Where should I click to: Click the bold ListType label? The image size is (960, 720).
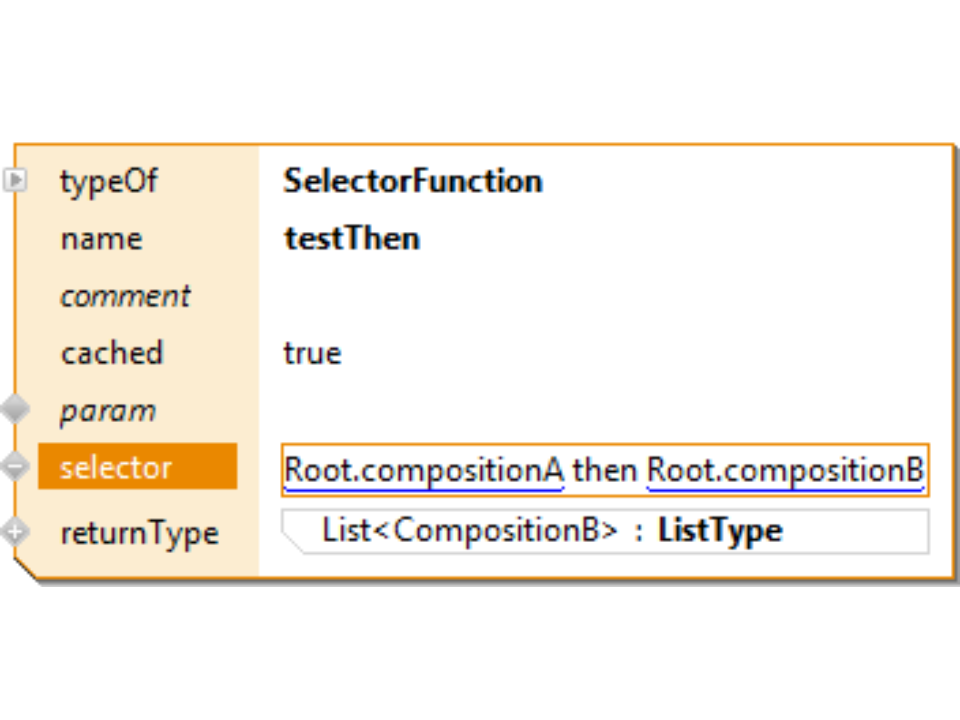point(720,531)
